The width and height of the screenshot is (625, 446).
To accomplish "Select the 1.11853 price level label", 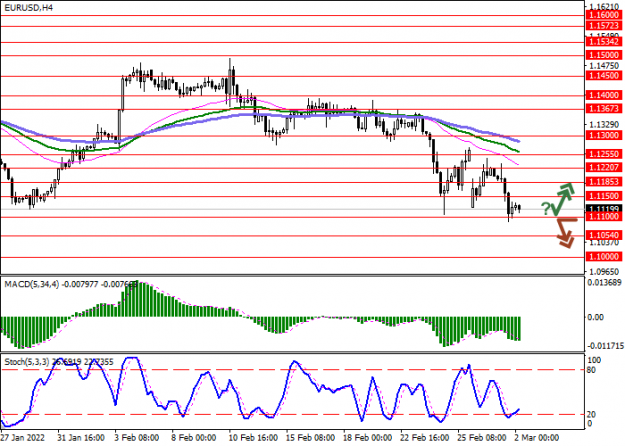I will [604, 182].
